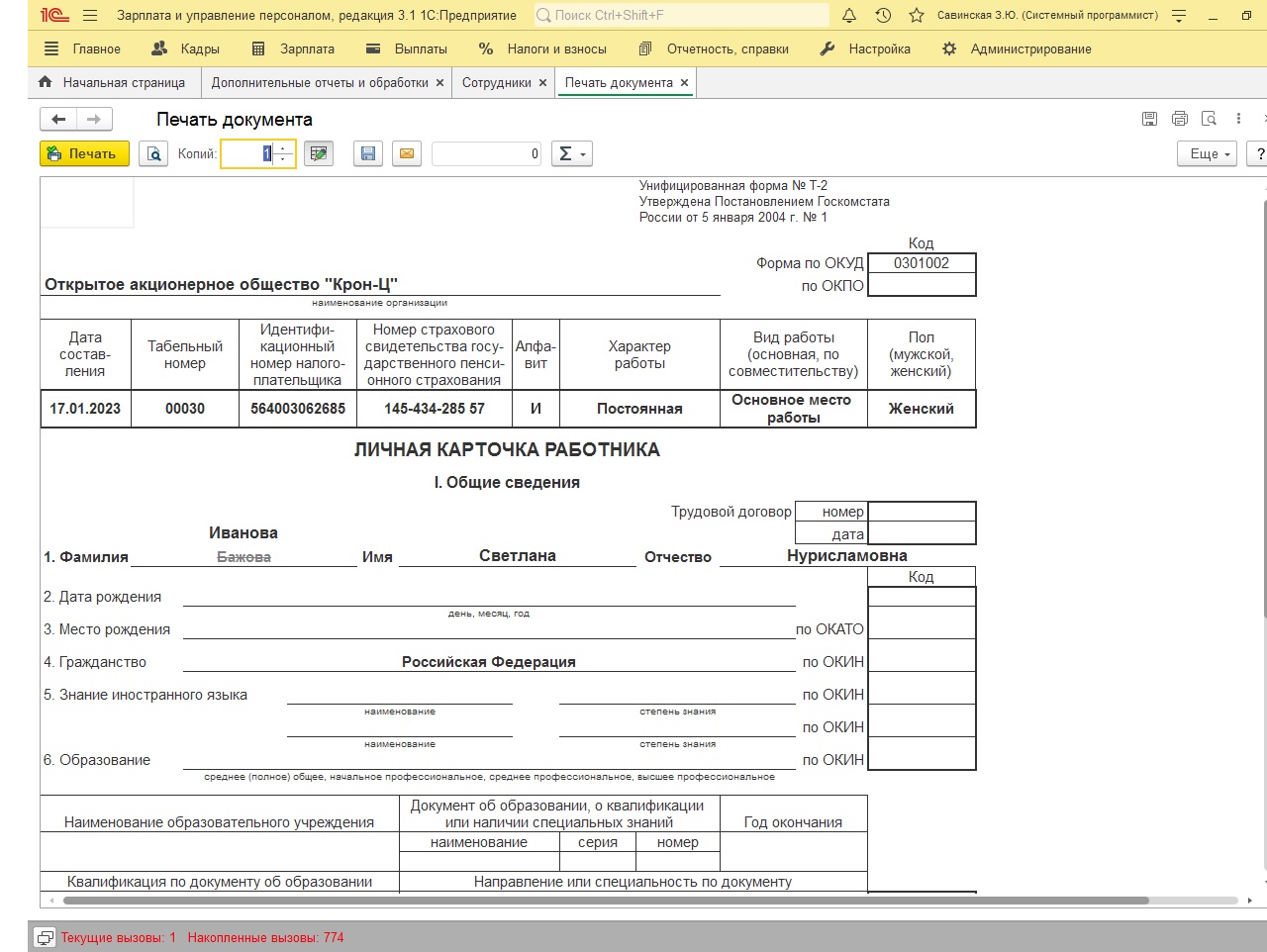This screenshot has width=1267, height=952.
Task: Save the document with the floppy disk icon
Action: (368, 153)
